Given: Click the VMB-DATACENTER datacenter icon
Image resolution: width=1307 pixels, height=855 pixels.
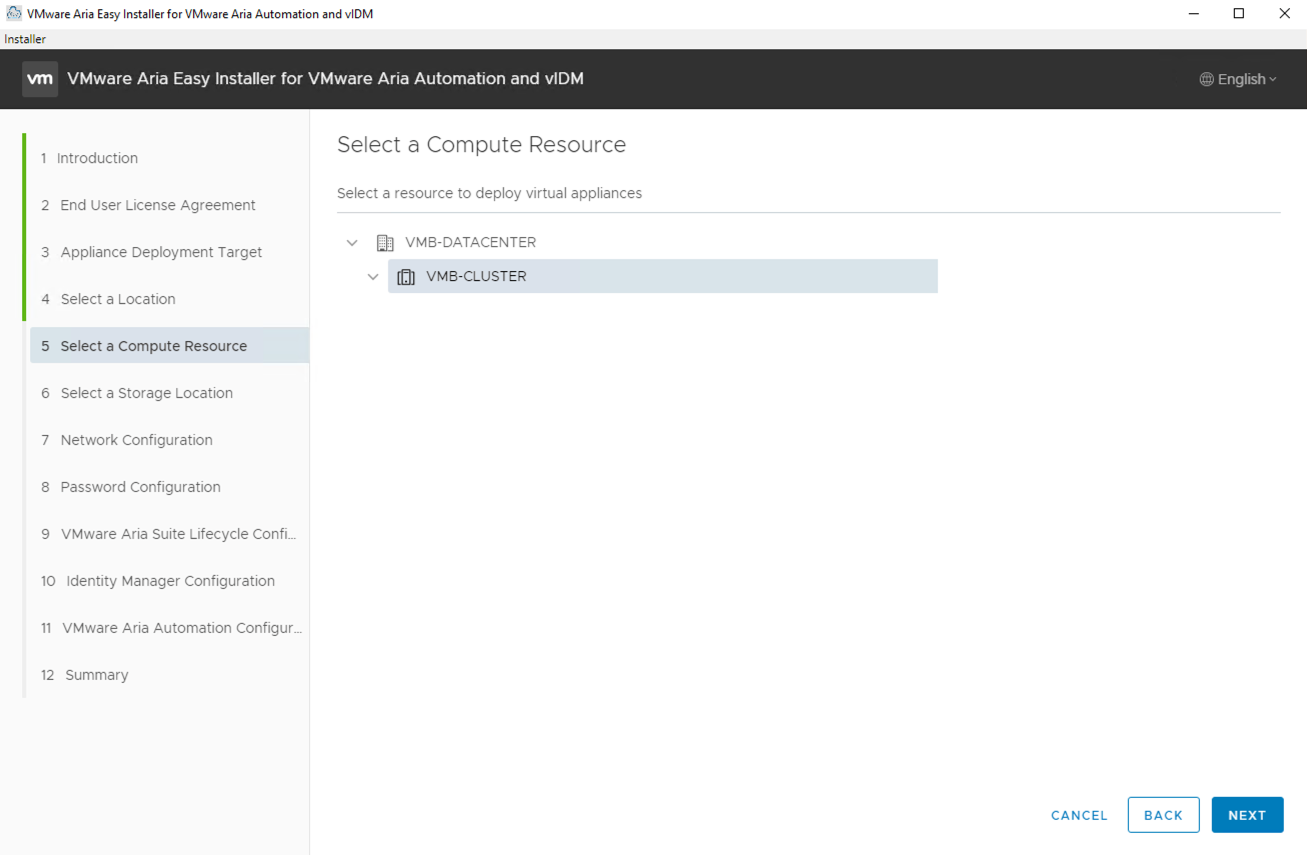Looking at the screenshot, I should [x=385, y=242].
